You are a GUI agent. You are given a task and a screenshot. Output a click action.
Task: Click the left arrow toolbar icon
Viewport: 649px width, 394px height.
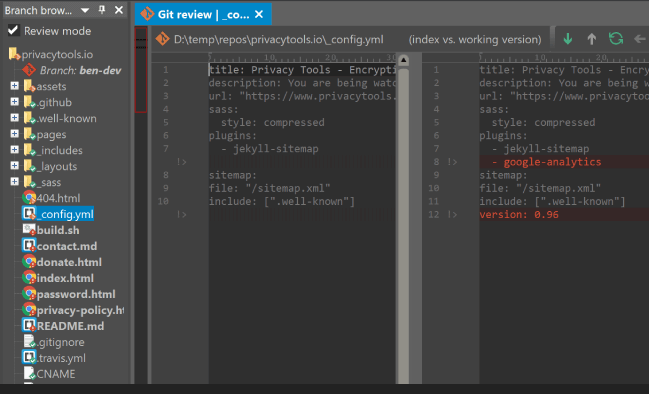pyautogui.click(x=640, y=39)
